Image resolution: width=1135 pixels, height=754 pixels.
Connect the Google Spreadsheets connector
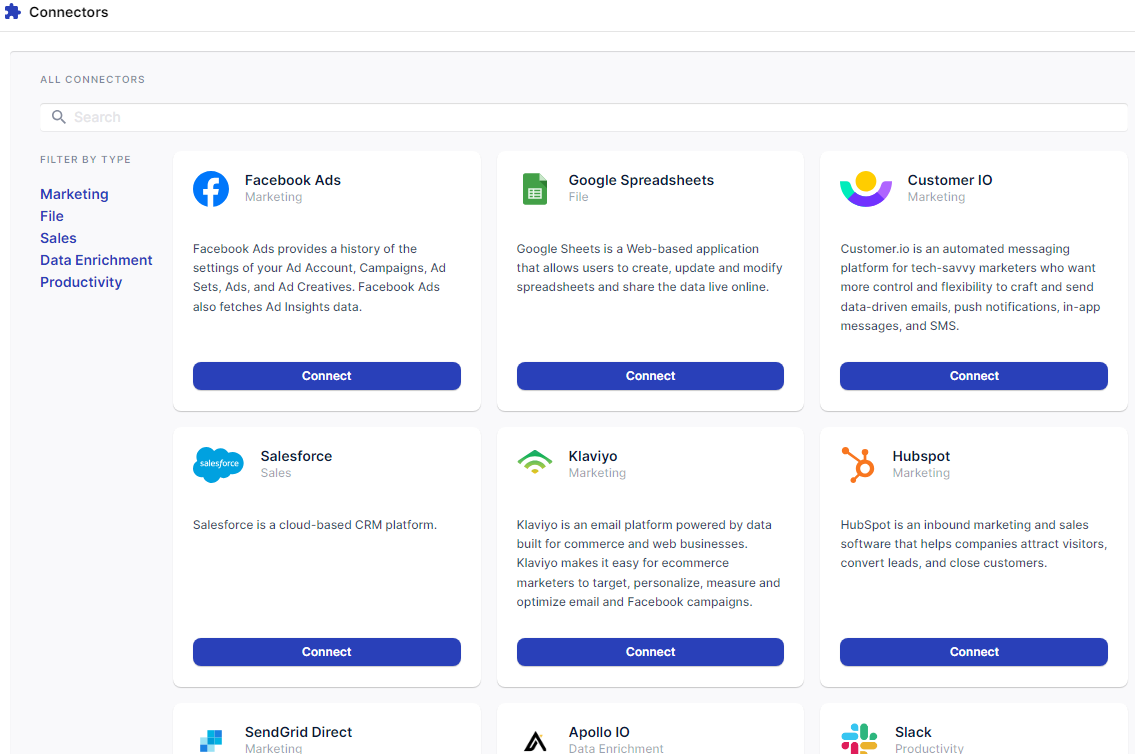pos(650,376)
